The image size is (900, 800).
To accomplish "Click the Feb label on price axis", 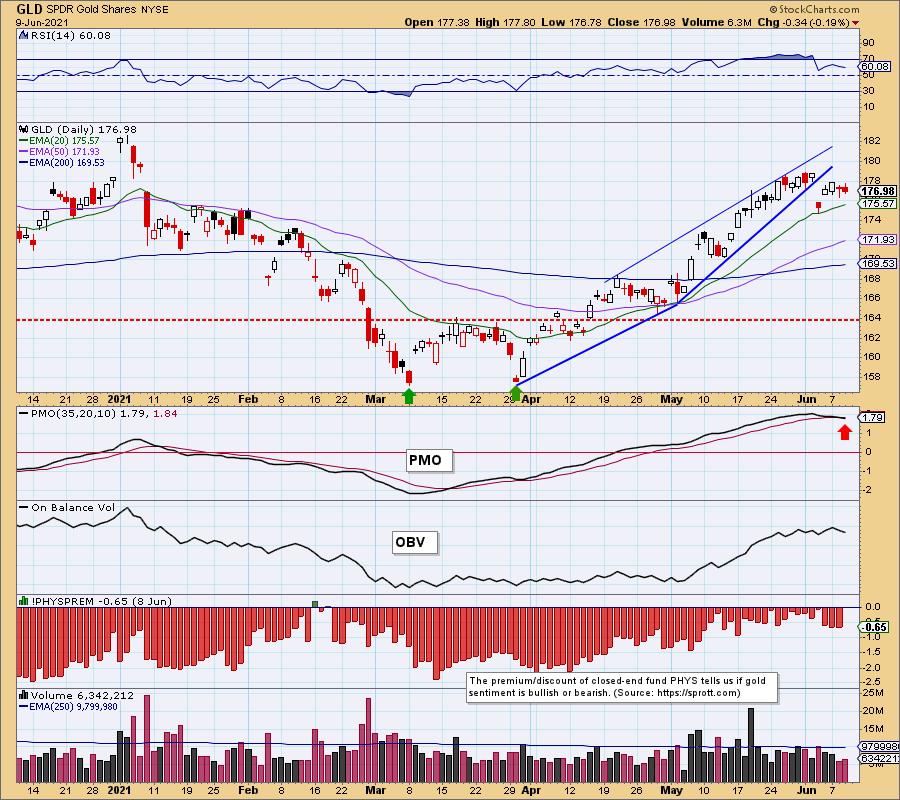I will click(247, 399).
